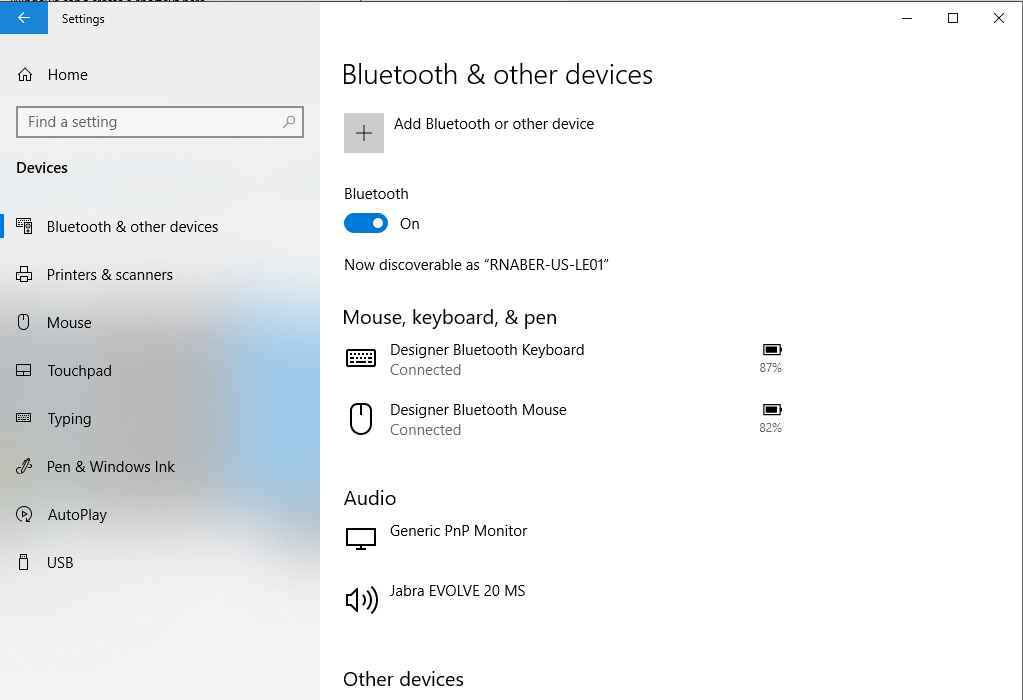Click the Home icon in sidebar

(x=26, y=75)
